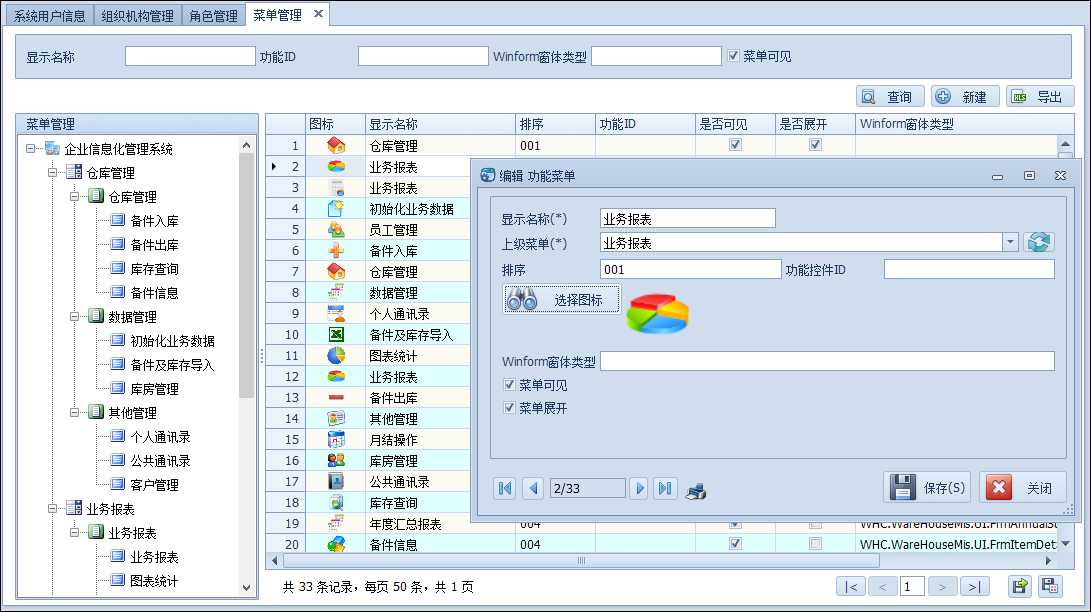Image resolution: width=1091 pixels, height=612 pixels.
Task: Toggle 菜单可见 checkbox in edit dialog
Action: point(509,385)
